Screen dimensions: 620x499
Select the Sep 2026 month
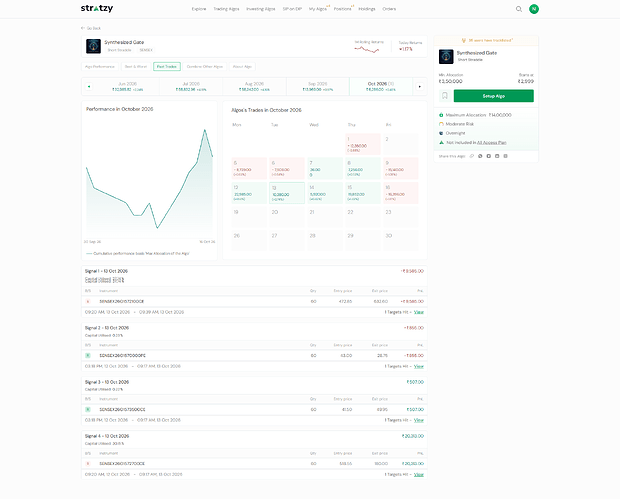click(318, 86)
